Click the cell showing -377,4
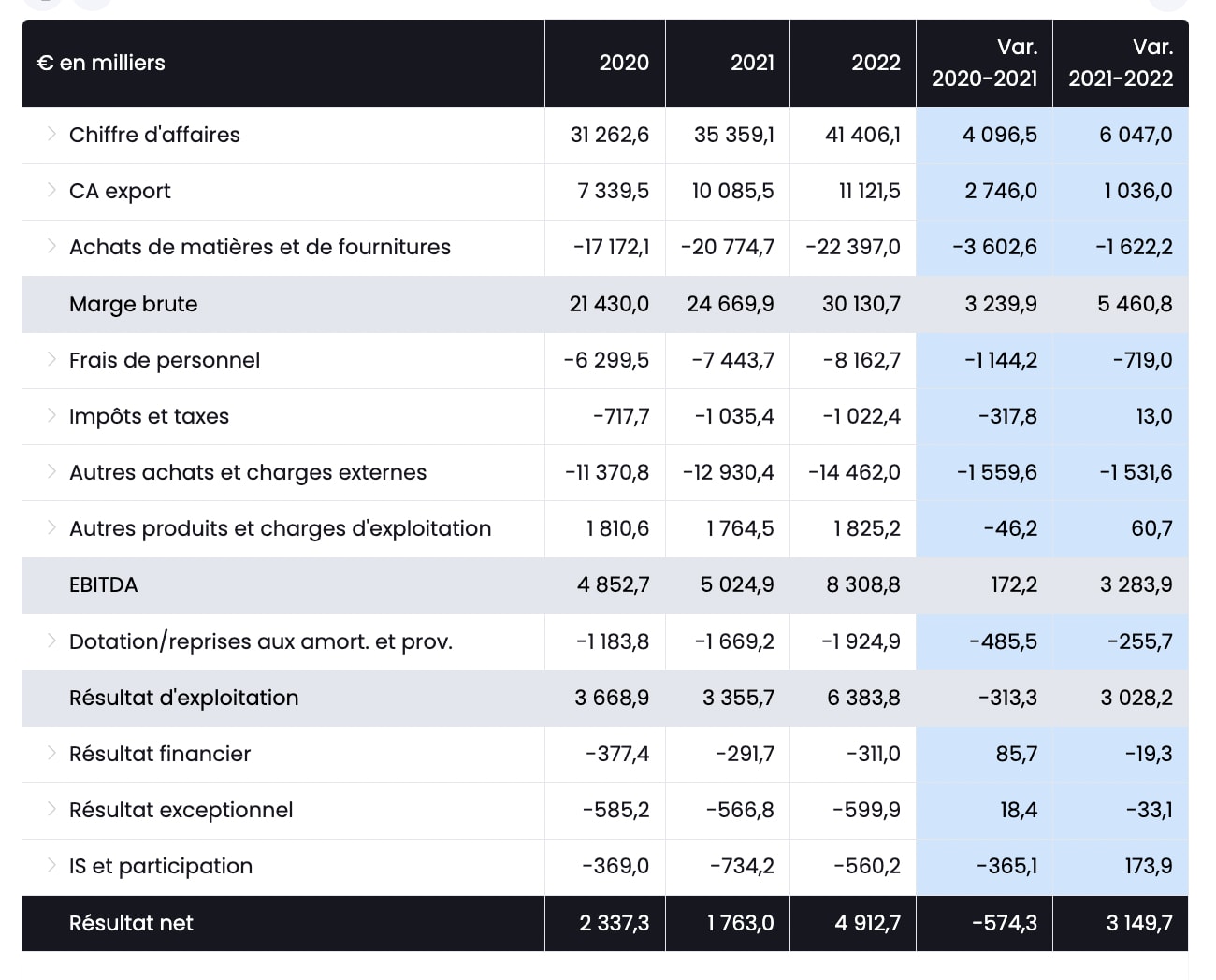This screenshot has height=980, width=1216. (x=616, y=754)
